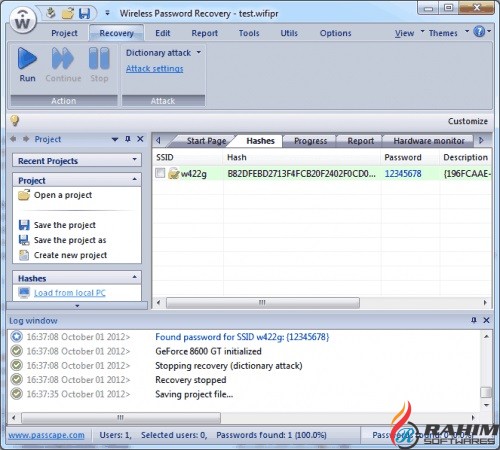Image resolution: width=500 pixels, height=450 pixels.
Task: Click Open a project folder icon
Action: point(24,195)
